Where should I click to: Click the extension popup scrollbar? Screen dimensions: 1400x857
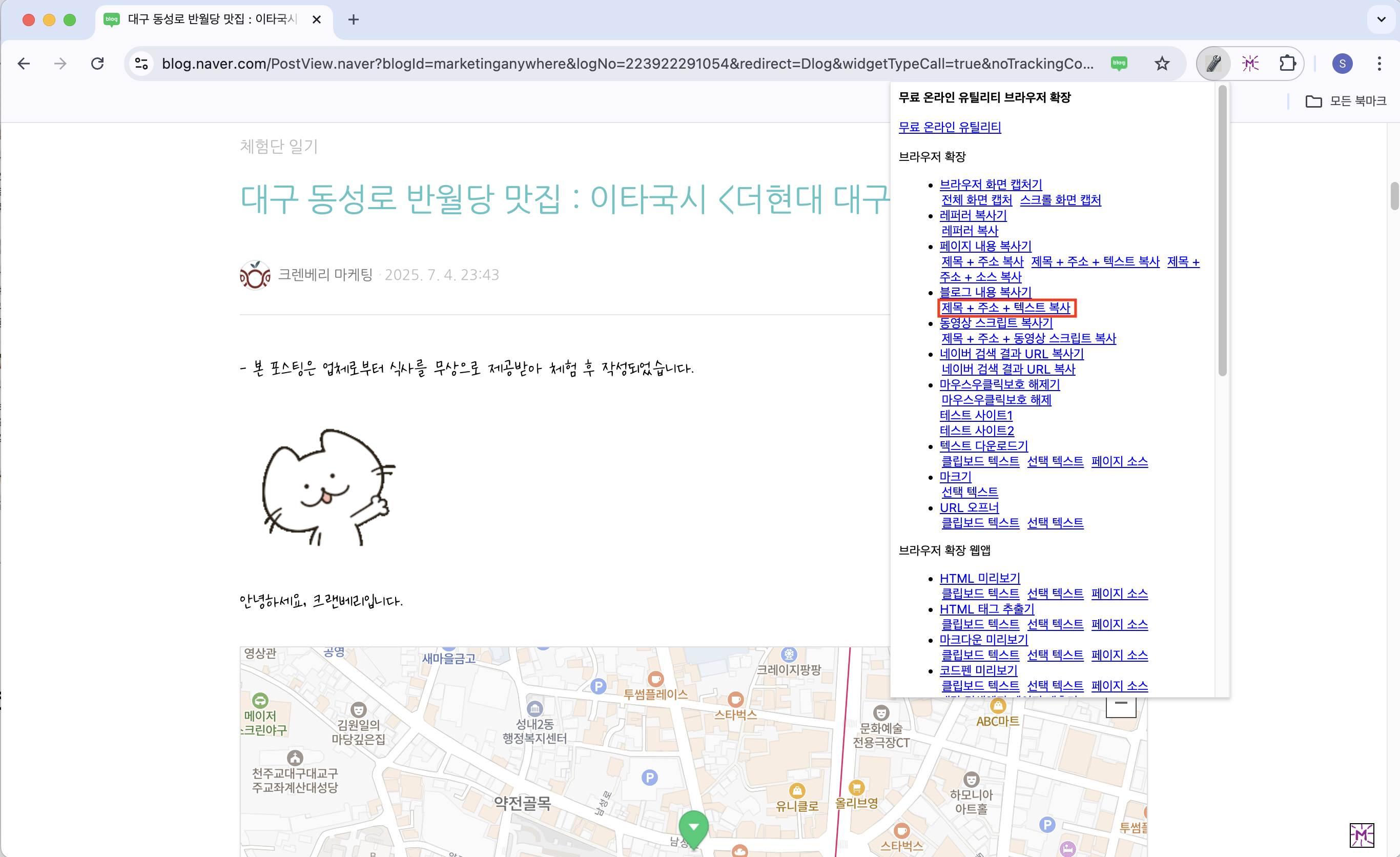click(x=1222, y=230)
